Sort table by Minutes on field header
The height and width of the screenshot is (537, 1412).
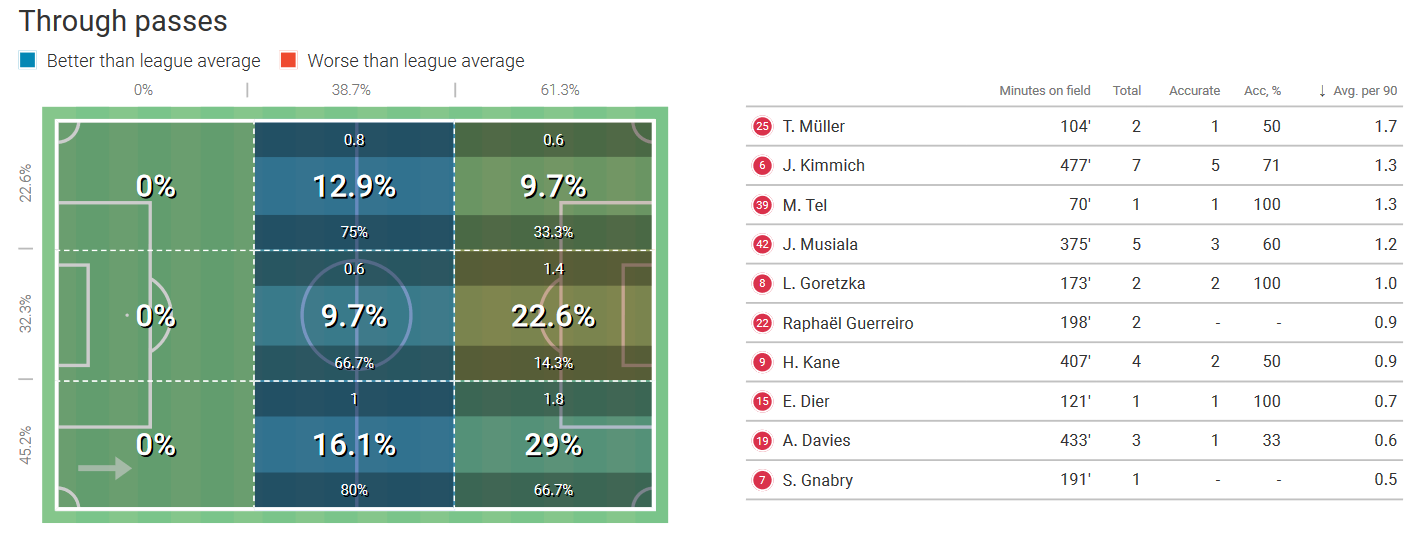[1044, 91]
